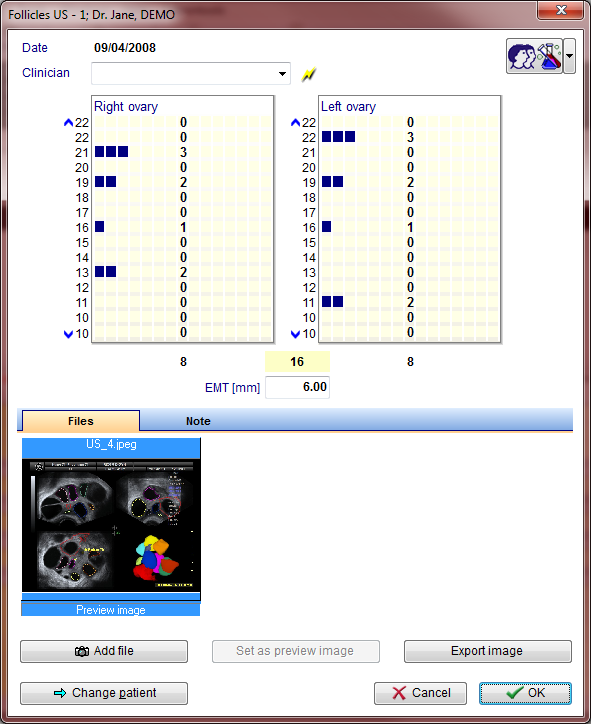The width and height of the screenshot is (591, 724).
Task: Click the down arrow below Left ovary sizes
Action: (296, 334)
